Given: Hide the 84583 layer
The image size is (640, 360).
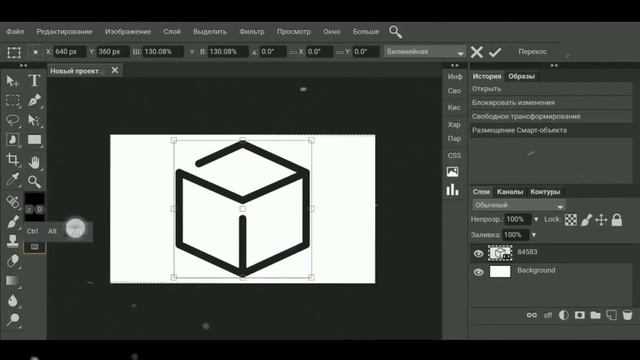Looking at the screenshot, I should (478, 253).
